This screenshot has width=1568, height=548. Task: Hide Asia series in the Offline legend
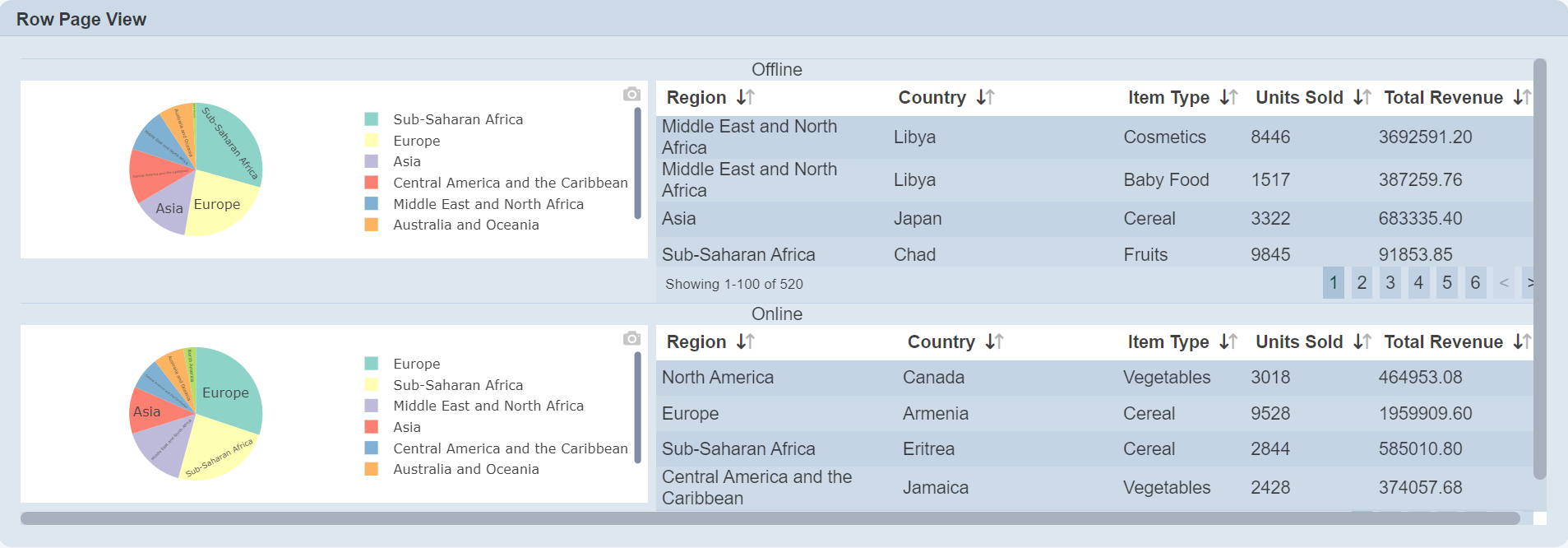coord(406,162)
